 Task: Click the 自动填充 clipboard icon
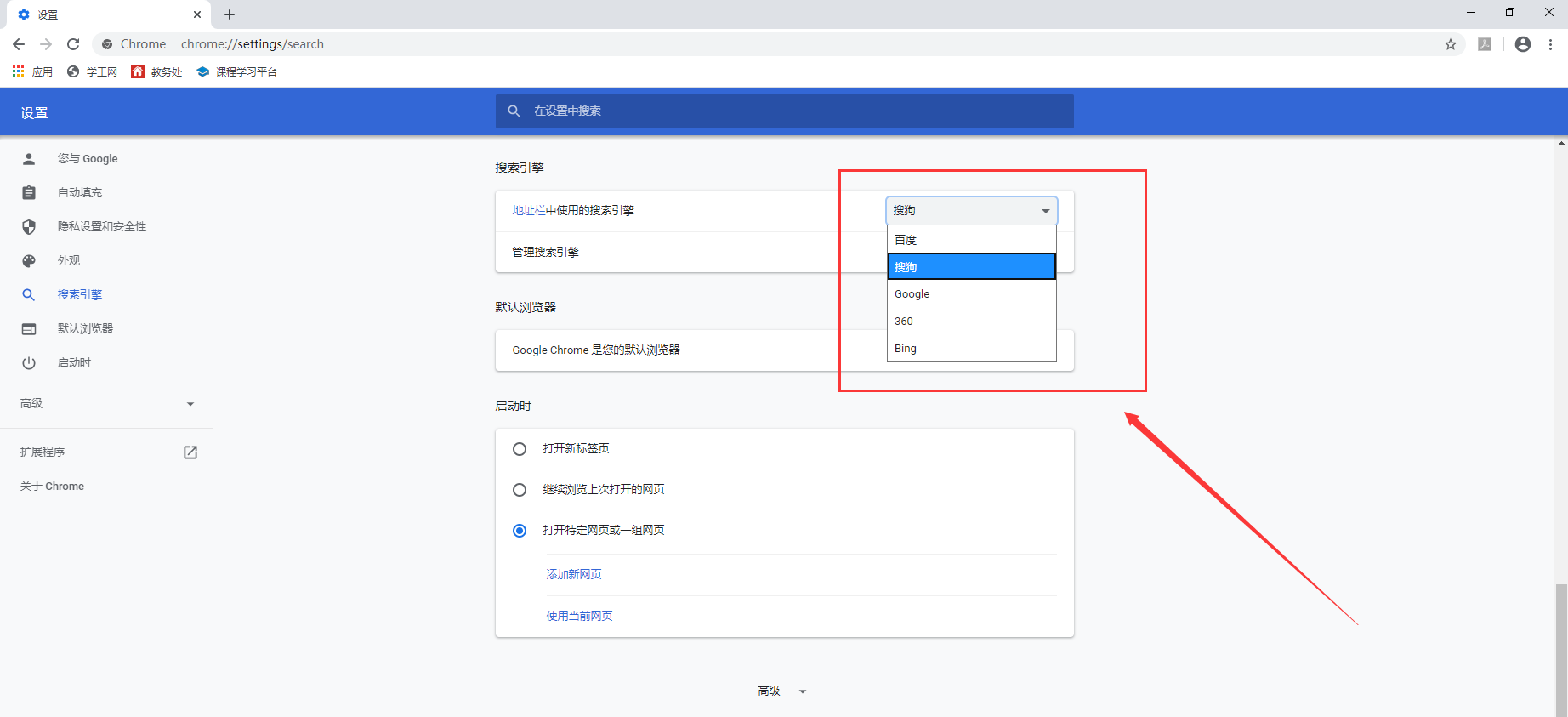(29, 193)
